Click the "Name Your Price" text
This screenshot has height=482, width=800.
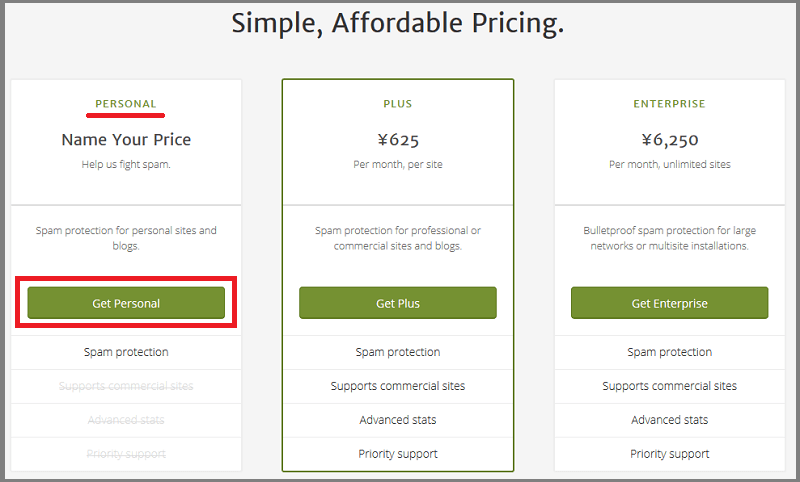[x=126, y=140]
